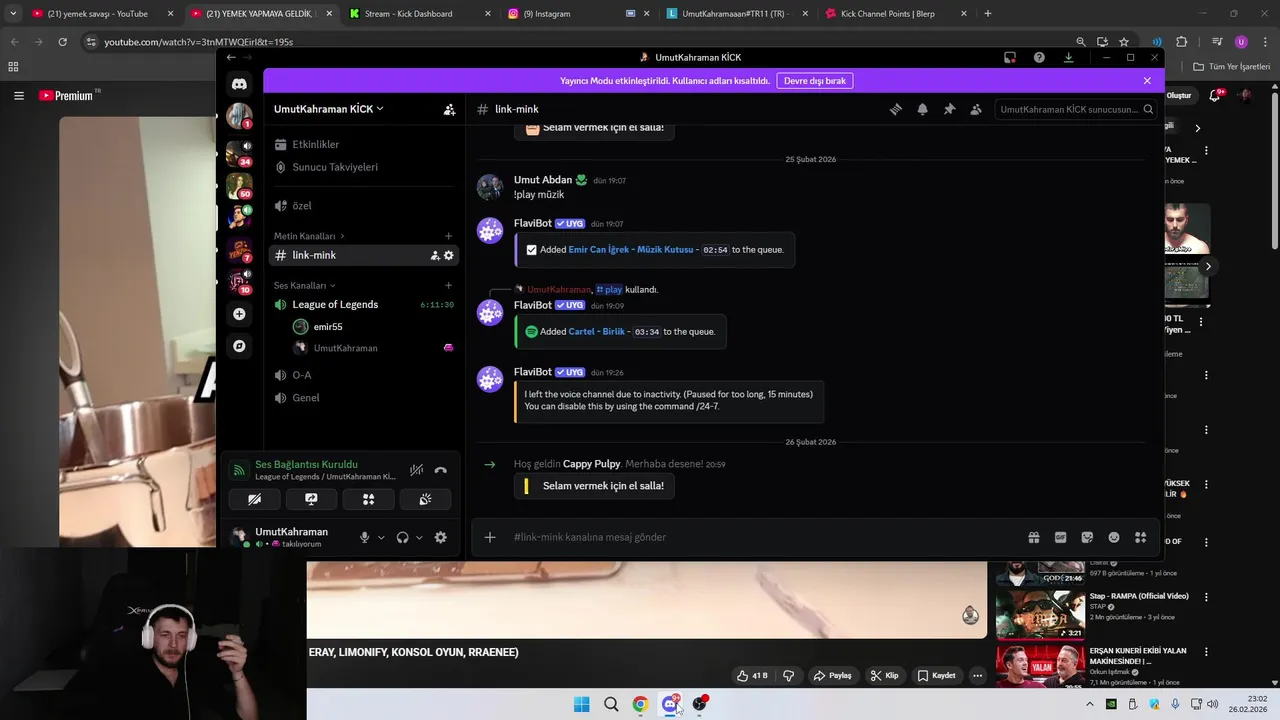
Task: Invite people icon next to server name
Action: 449,109
